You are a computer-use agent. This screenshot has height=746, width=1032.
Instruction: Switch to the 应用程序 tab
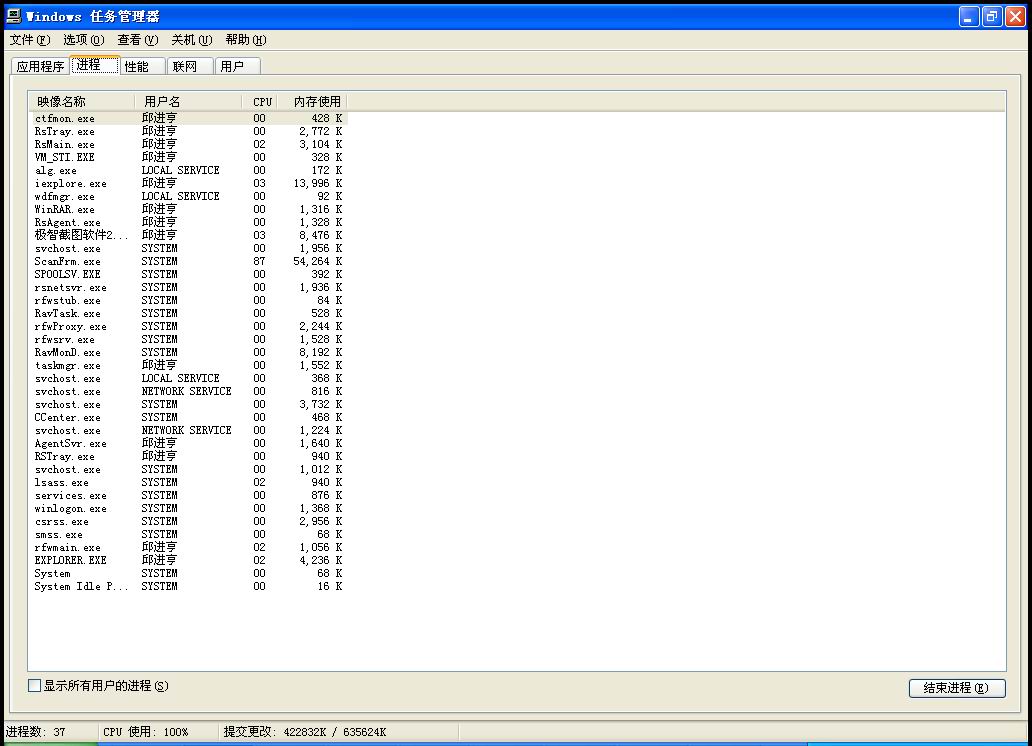tap(40, 67)
